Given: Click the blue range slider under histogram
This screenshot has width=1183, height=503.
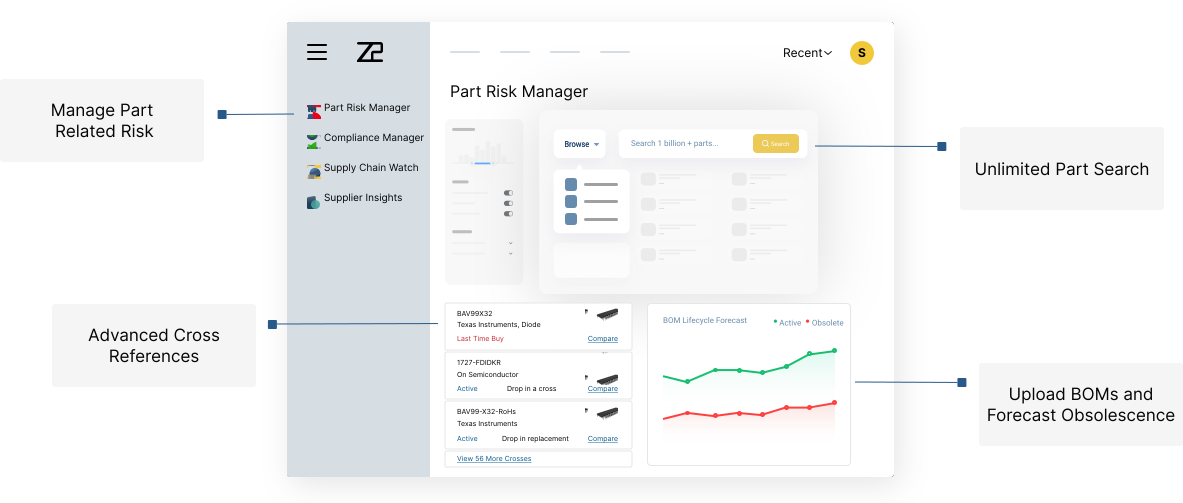Looking at the screenshot, I should pyautogui.click(x=482, y=163).
